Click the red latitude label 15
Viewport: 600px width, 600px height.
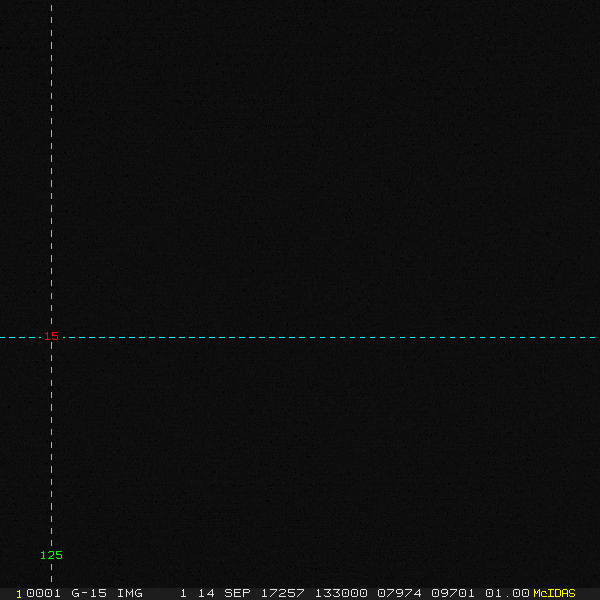[x=51, y=336]
